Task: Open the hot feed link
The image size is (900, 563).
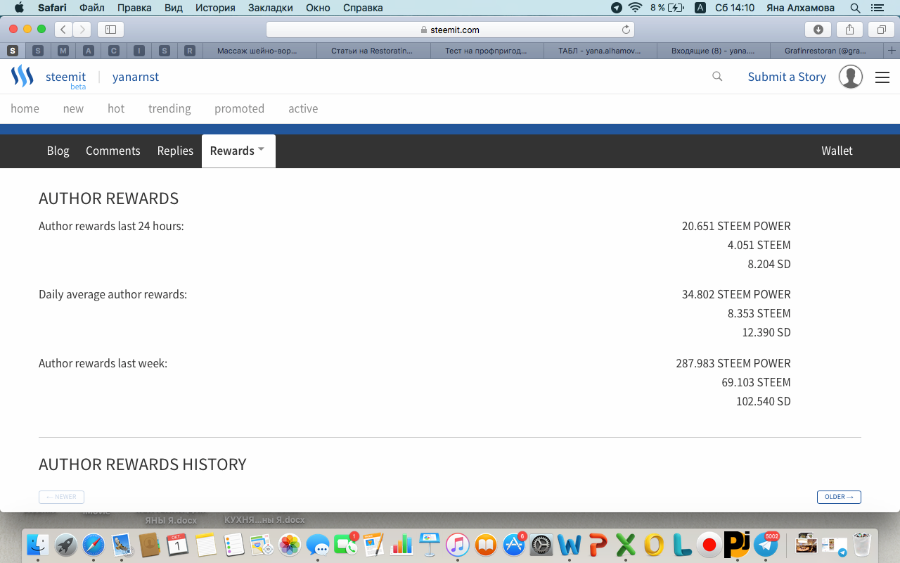Action: coord(116,108)
